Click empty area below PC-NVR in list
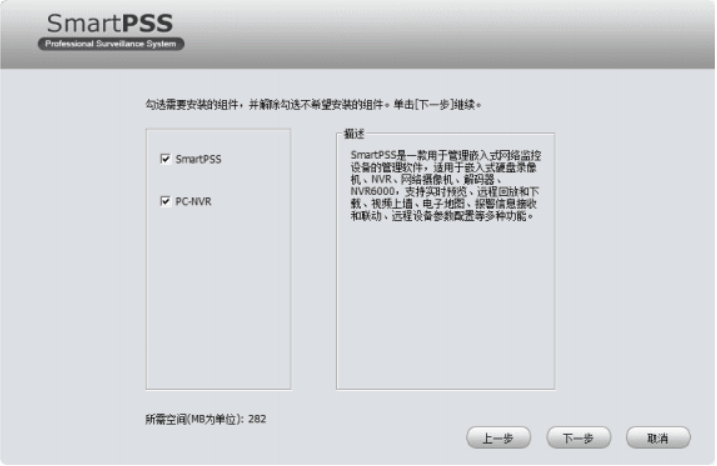The height and width of the screenshot is (466, 717). [218, 300]
